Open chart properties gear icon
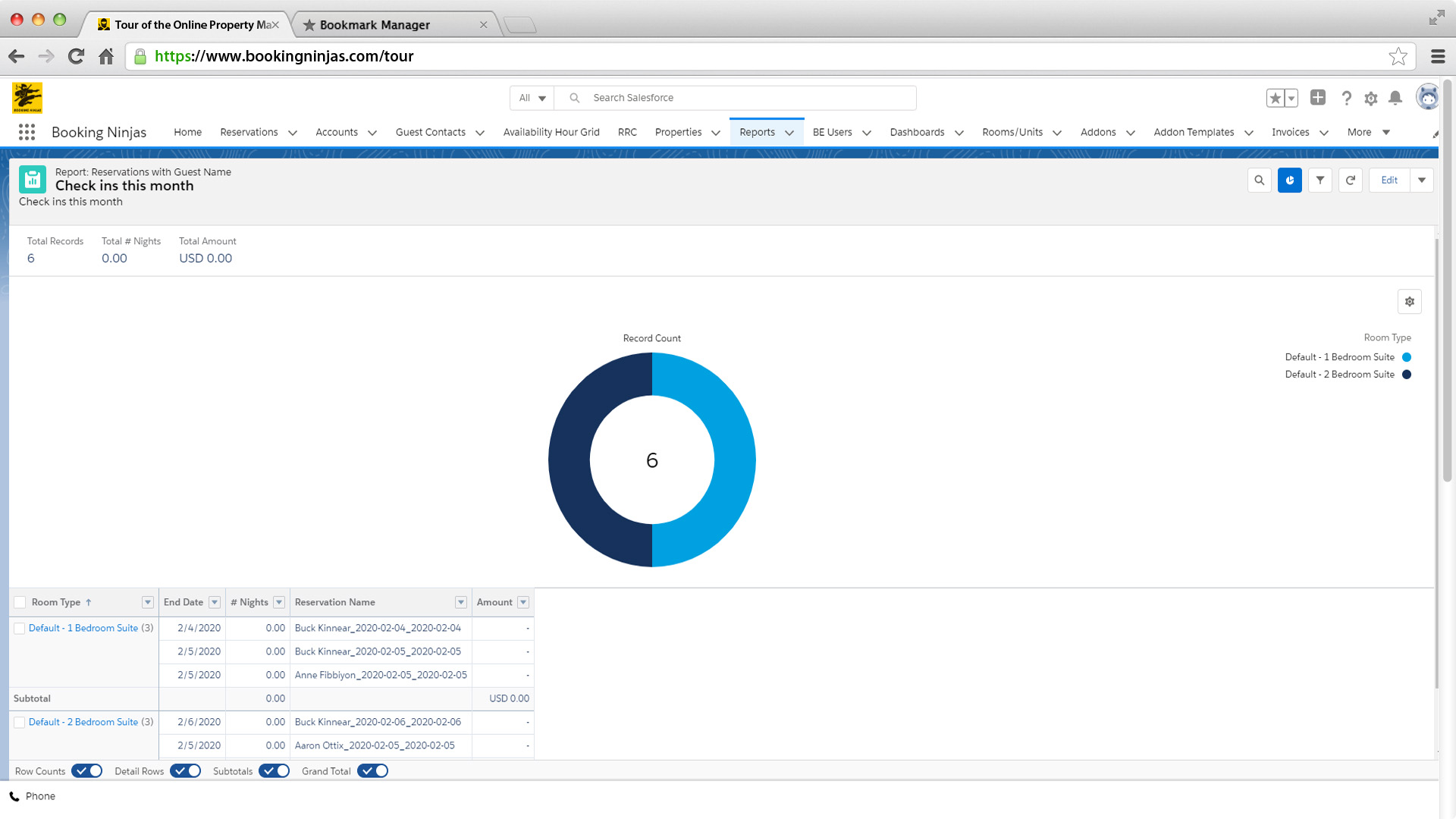This screenshot has height=819, width=1456. 1410,302
